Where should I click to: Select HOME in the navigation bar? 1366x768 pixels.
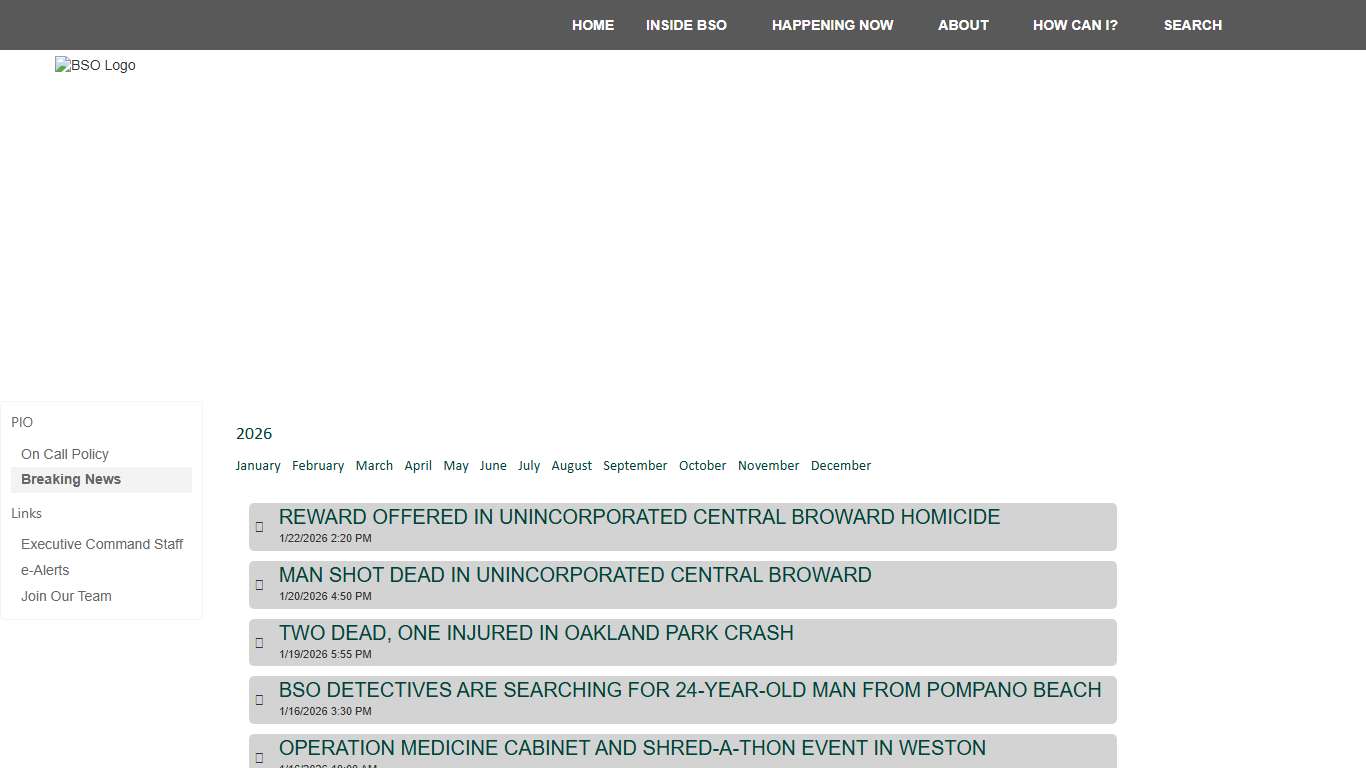pos(593,25)
